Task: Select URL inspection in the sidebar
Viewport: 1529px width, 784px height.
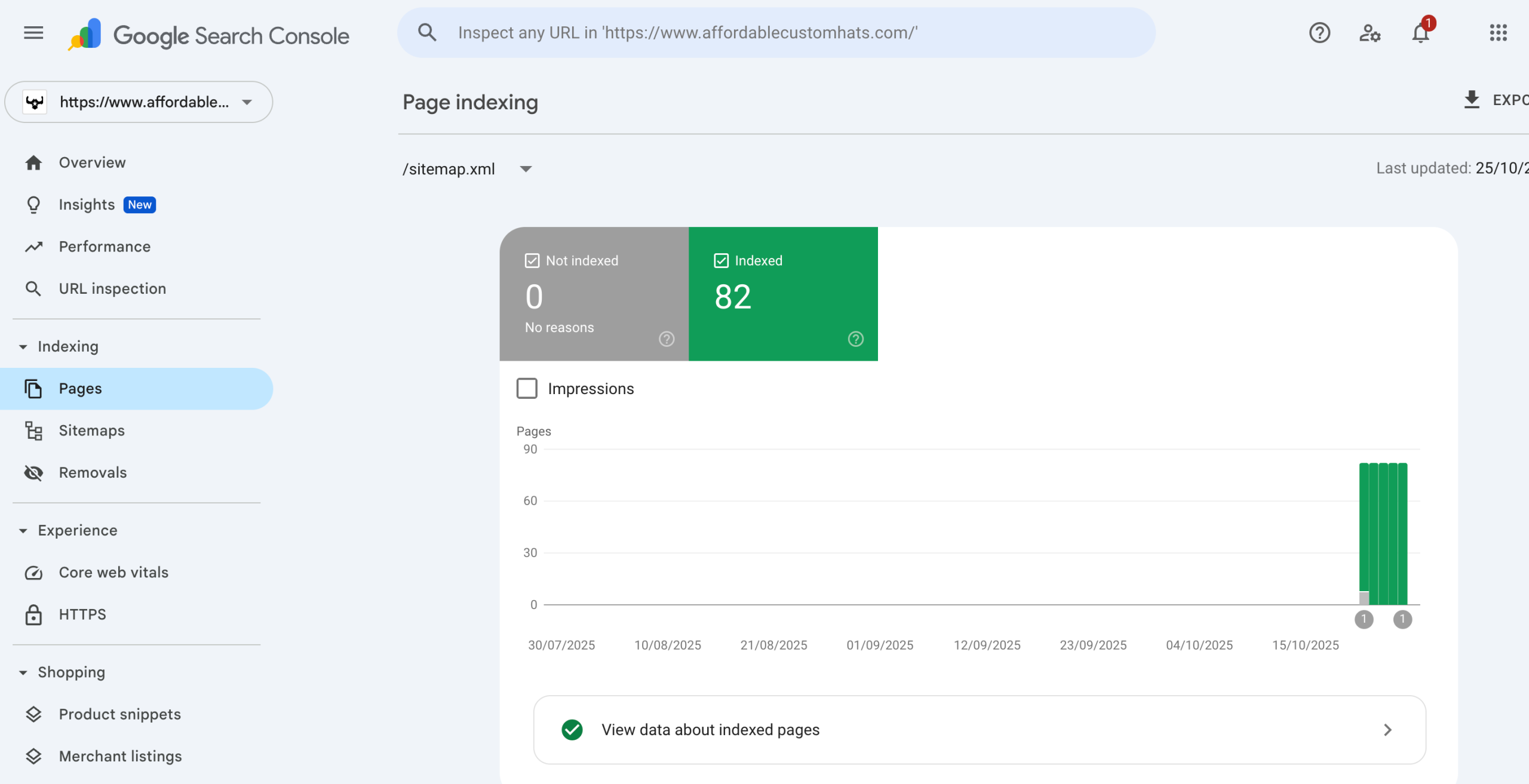Action: [x=112, y=288]
